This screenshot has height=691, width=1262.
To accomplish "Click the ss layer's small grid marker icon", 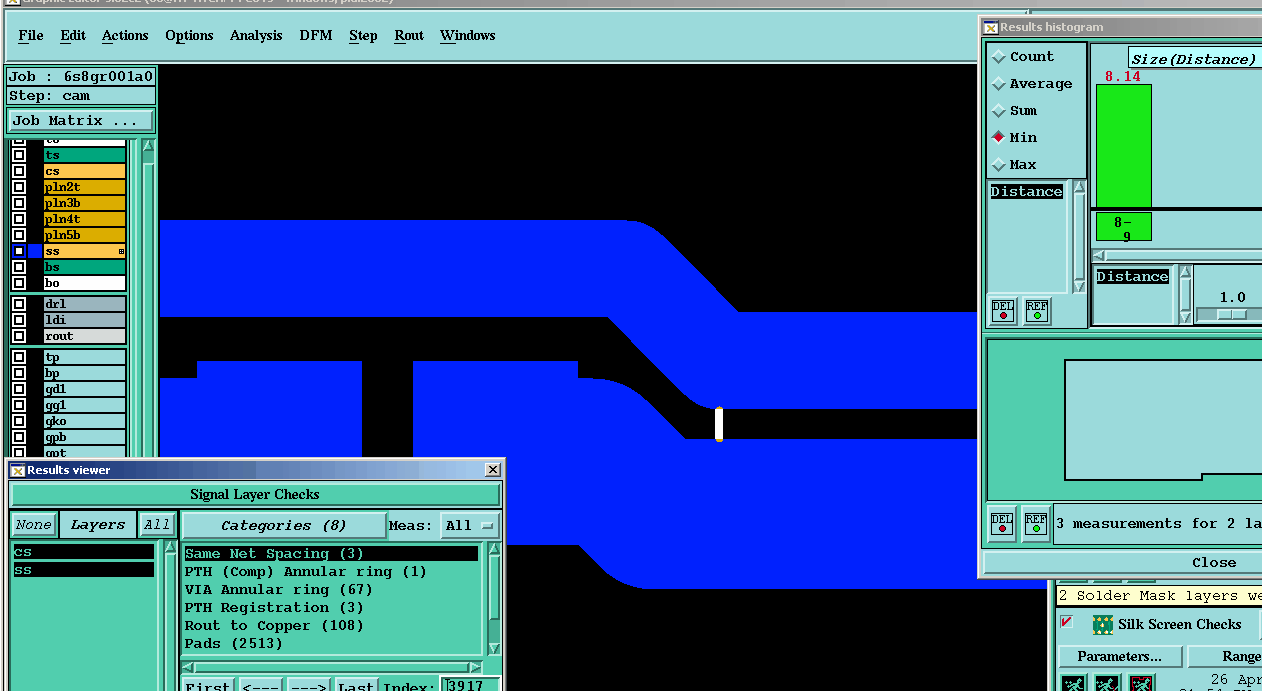I will (x=121, y=251).
